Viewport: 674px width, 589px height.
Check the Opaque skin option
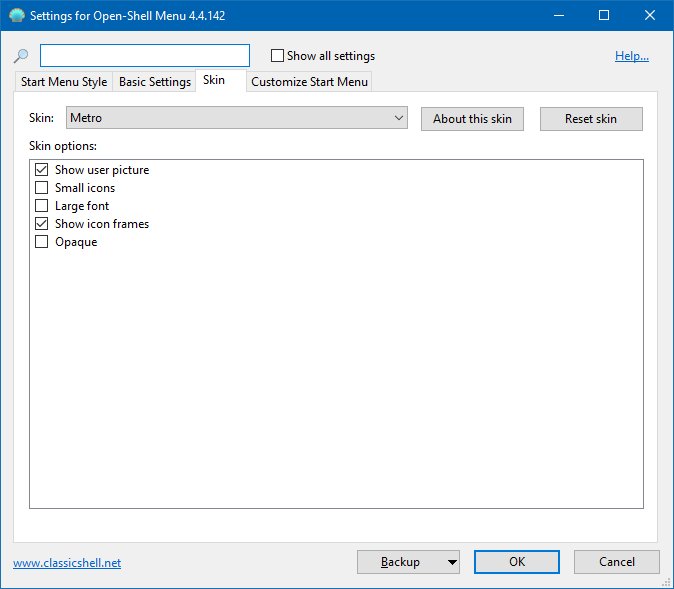click(x=42, y=242)
